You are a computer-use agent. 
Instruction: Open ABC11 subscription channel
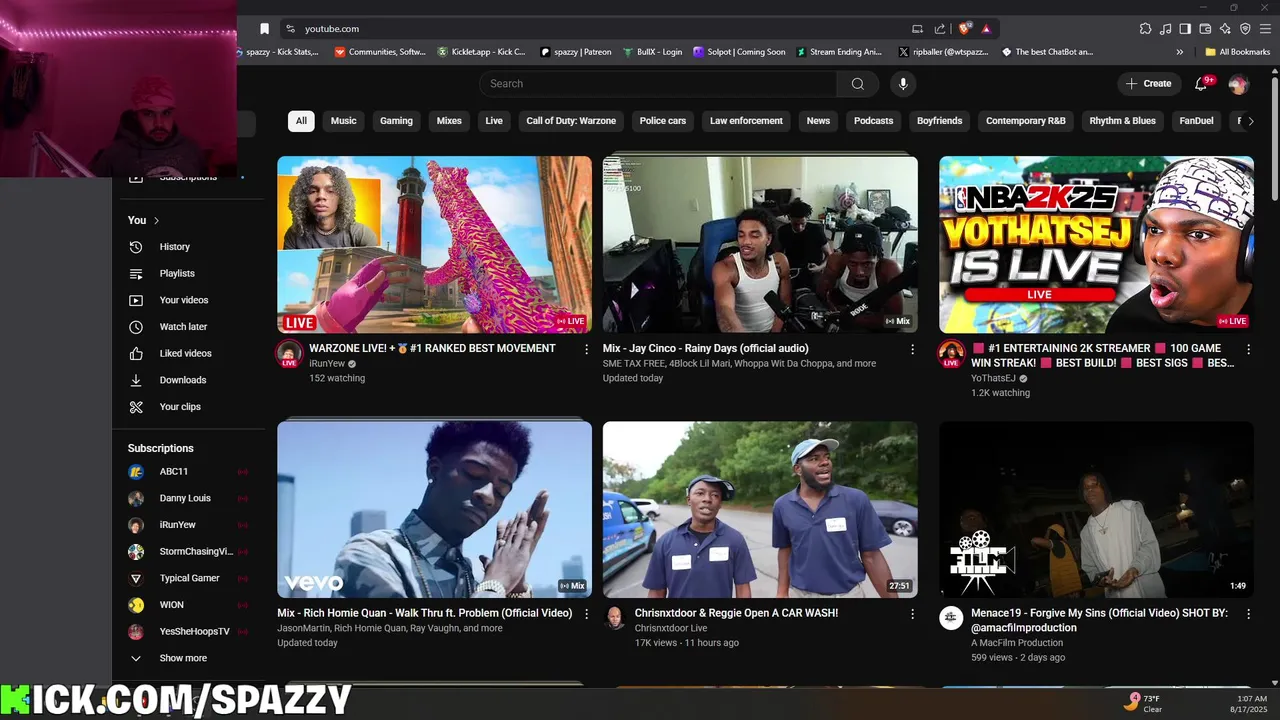click(173, 471)
